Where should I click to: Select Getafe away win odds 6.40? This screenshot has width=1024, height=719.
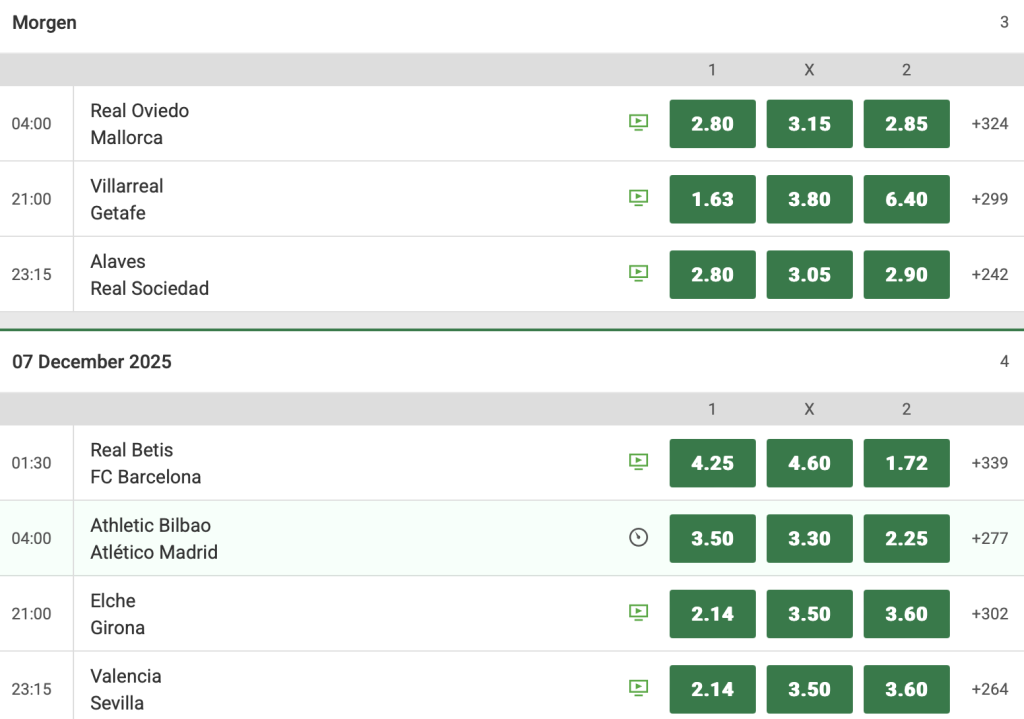906,199
